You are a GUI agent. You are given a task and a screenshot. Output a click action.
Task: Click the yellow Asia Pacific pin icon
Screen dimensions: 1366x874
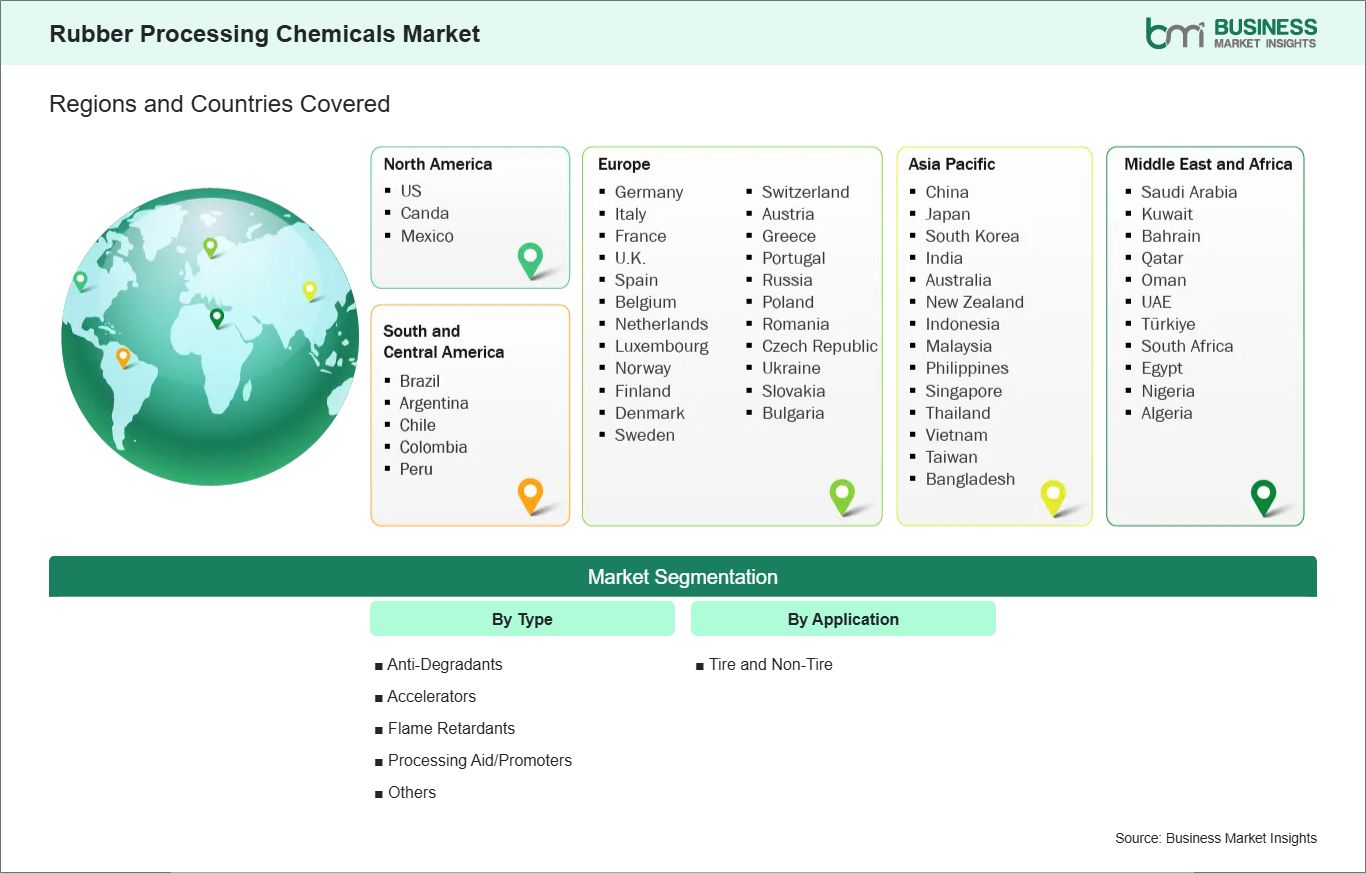click(1054, 495)
